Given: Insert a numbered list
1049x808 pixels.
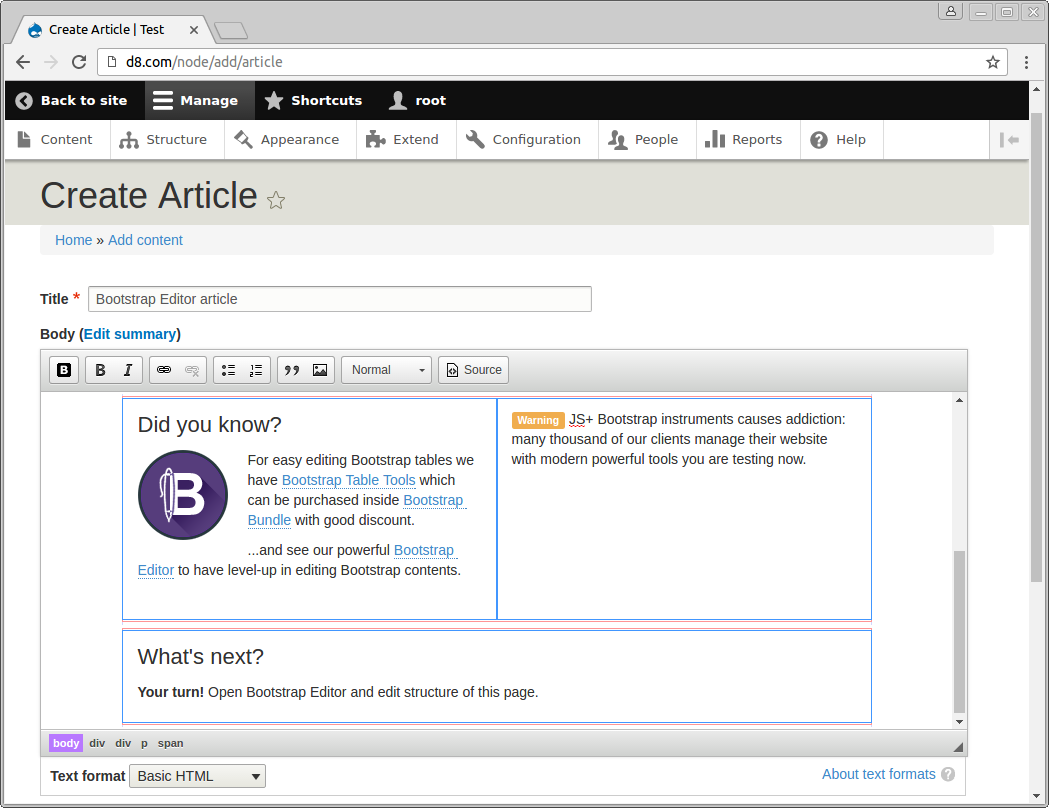Looking at the screenshot, I should click(x=256, y=370).
